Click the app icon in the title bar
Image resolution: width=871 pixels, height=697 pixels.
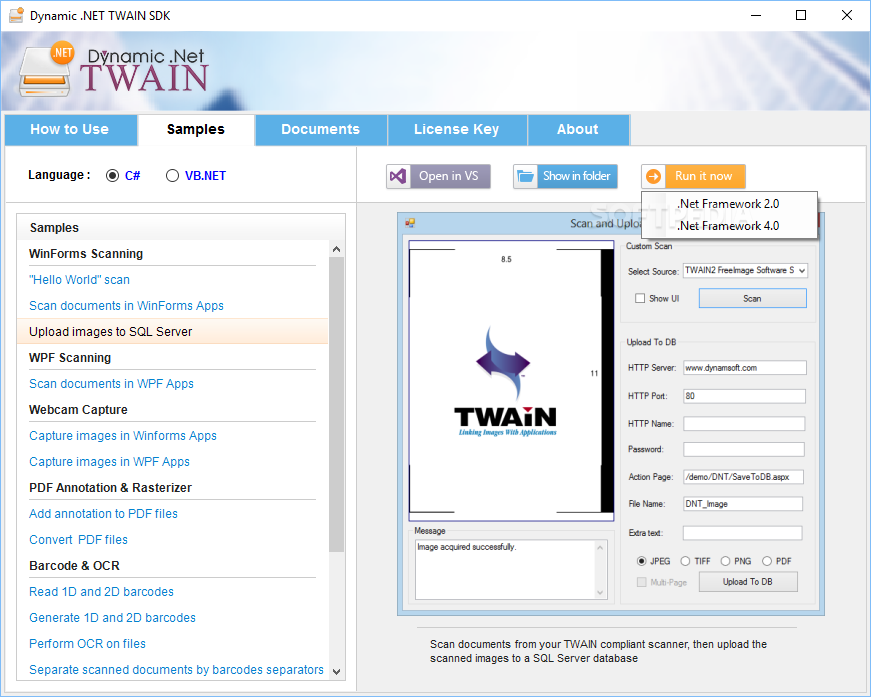pyautogui.click(x=16, y=15)
